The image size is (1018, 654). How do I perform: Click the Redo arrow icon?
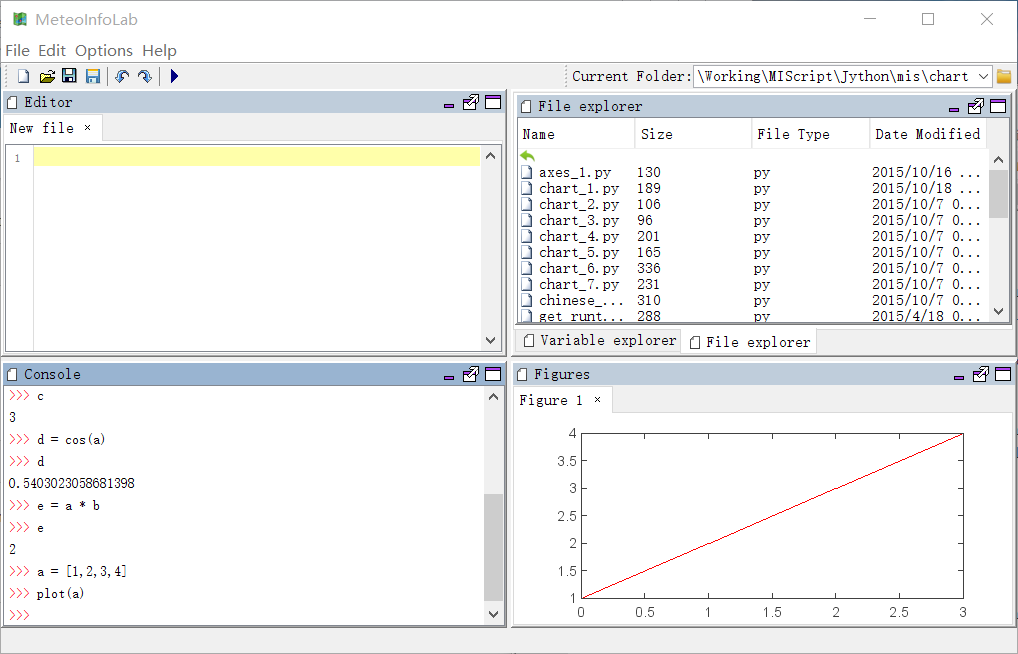click(x=145, y=76)
